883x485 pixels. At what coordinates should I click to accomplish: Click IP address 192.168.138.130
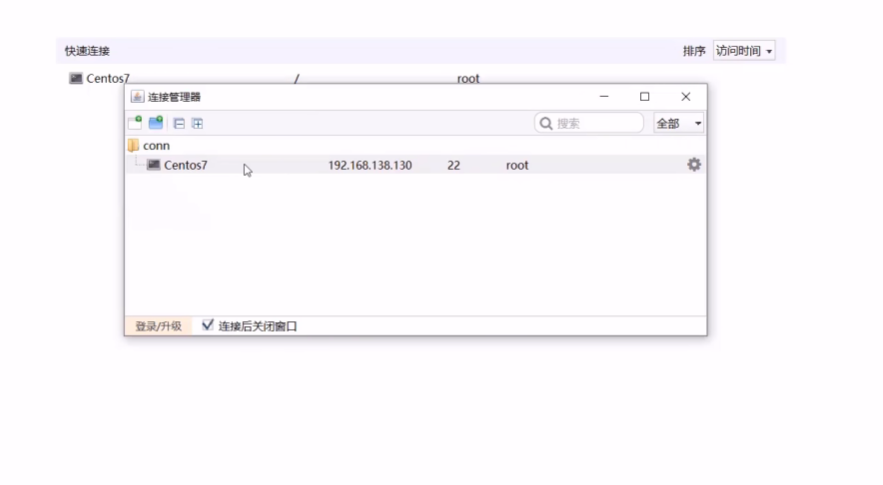pyautogui.click(x=370, y=165)
